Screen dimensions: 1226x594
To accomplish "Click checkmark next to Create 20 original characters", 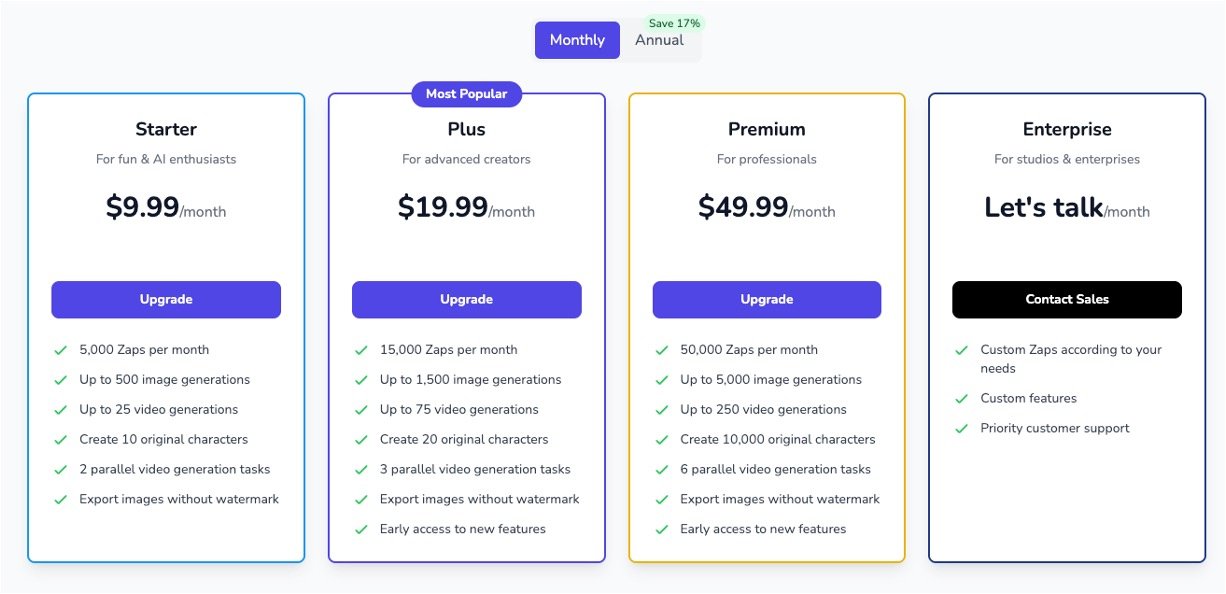I will [x=361, y=440].
